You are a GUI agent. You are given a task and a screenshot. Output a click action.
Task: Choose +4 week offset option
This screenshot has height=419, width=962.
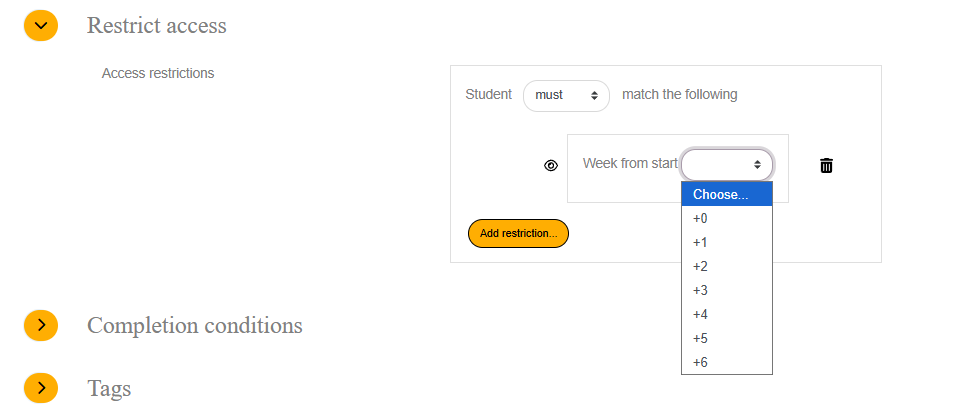(x=727, y=314)
